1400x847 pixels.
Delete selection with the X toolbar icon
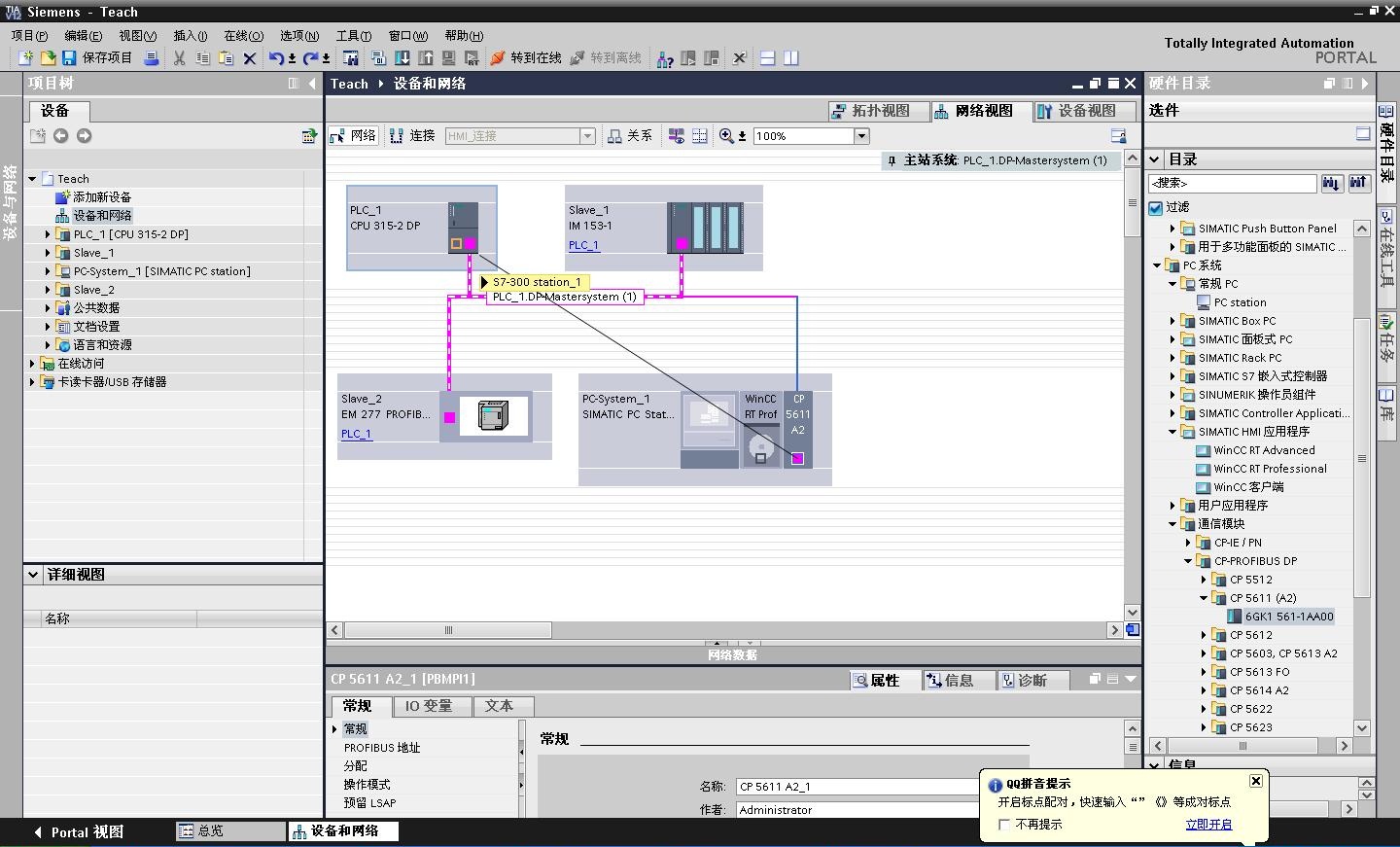point(250,58)
